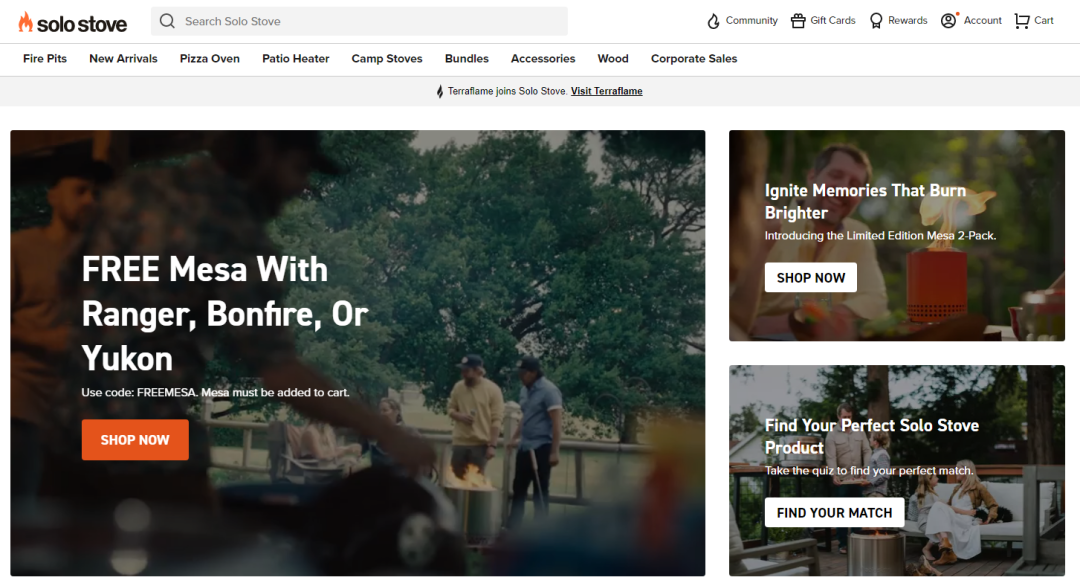Click SHOP NOW on Mesa 2-Pack card
The height and width of the screenshot is (583, 1080).
point(811,278)
